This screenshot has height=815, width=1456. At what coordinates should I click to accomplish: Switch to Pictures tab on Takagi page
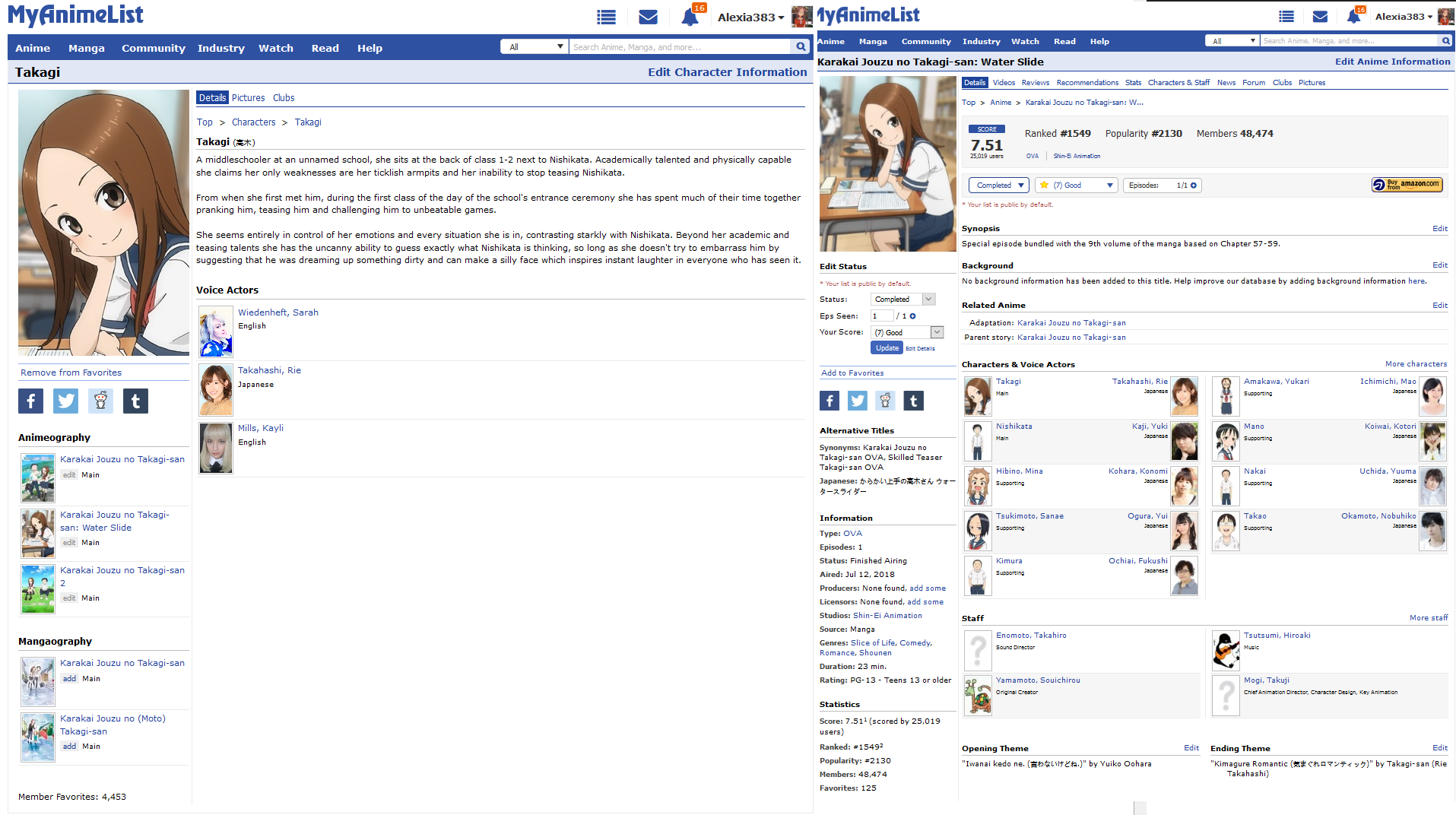click(x=248, y=98)
